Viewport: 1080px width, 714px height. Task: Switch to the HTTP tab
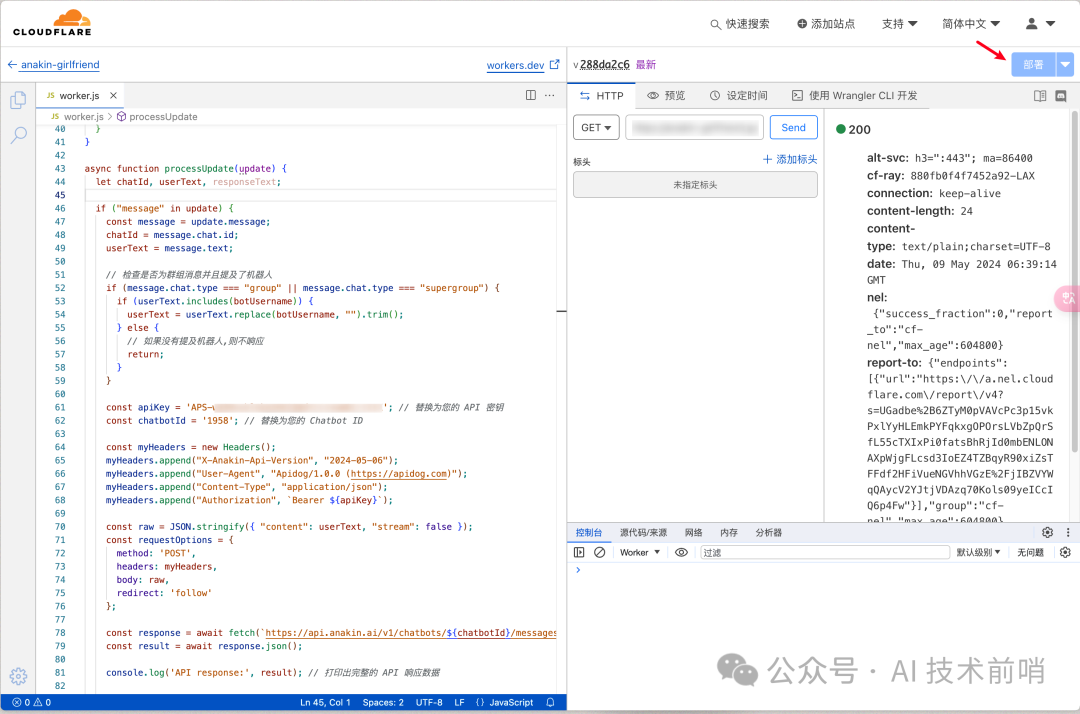pyautogui.click(x=602, y=96)
